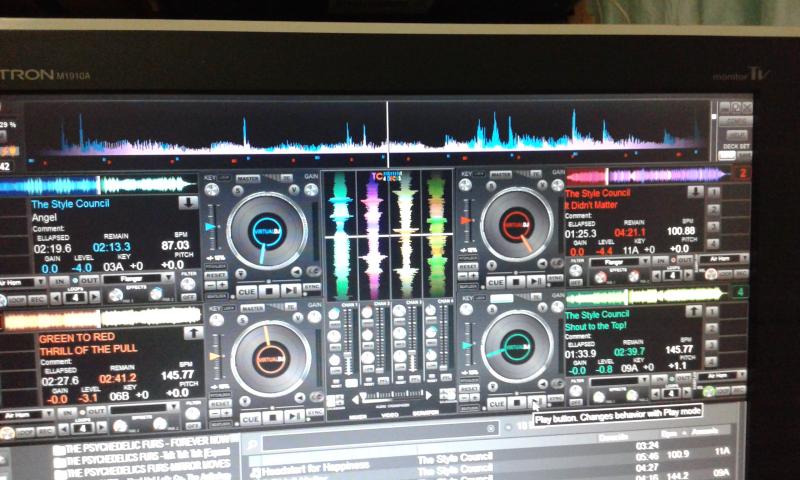Open THE PSYCHEDELIC FURS - FOREVER NOW folder

(x=145, y=443)
